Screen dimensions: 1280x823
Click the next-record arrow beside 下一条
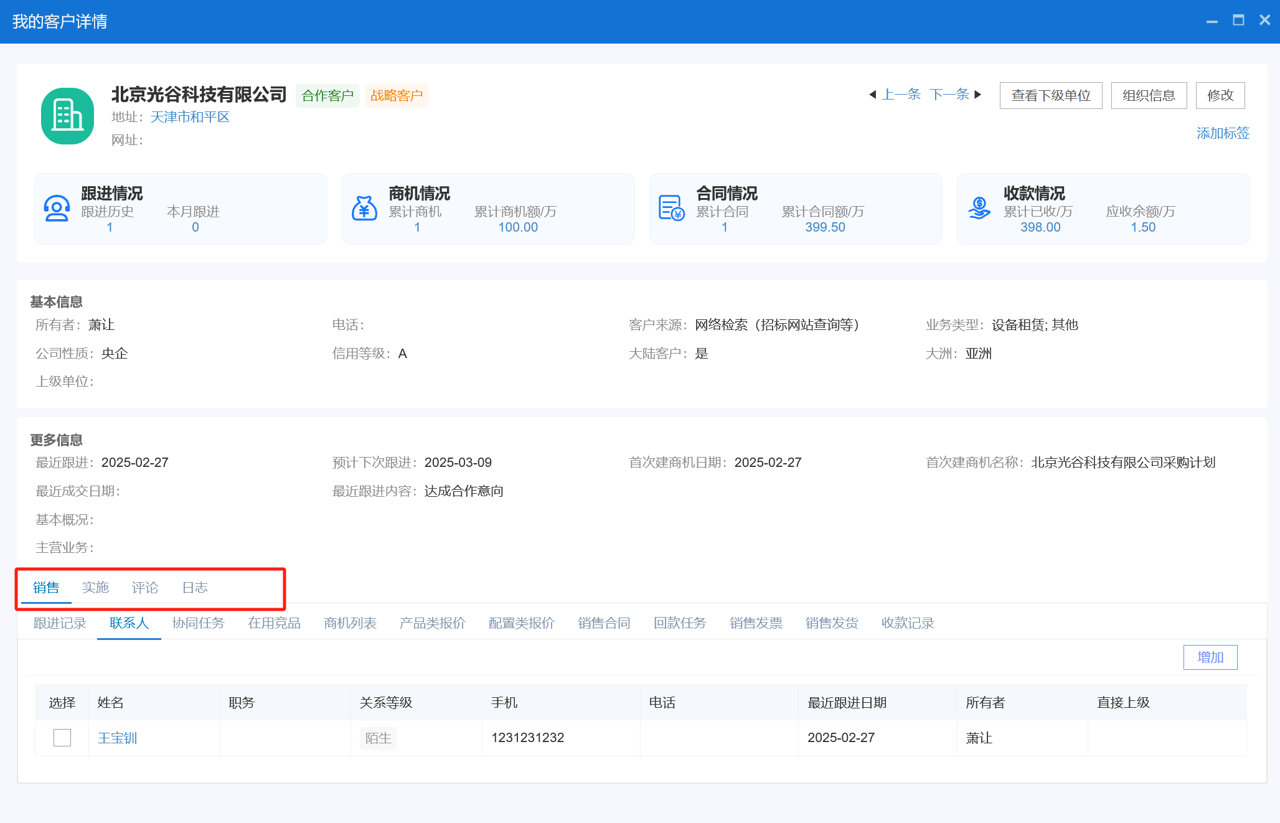(977, 94)
